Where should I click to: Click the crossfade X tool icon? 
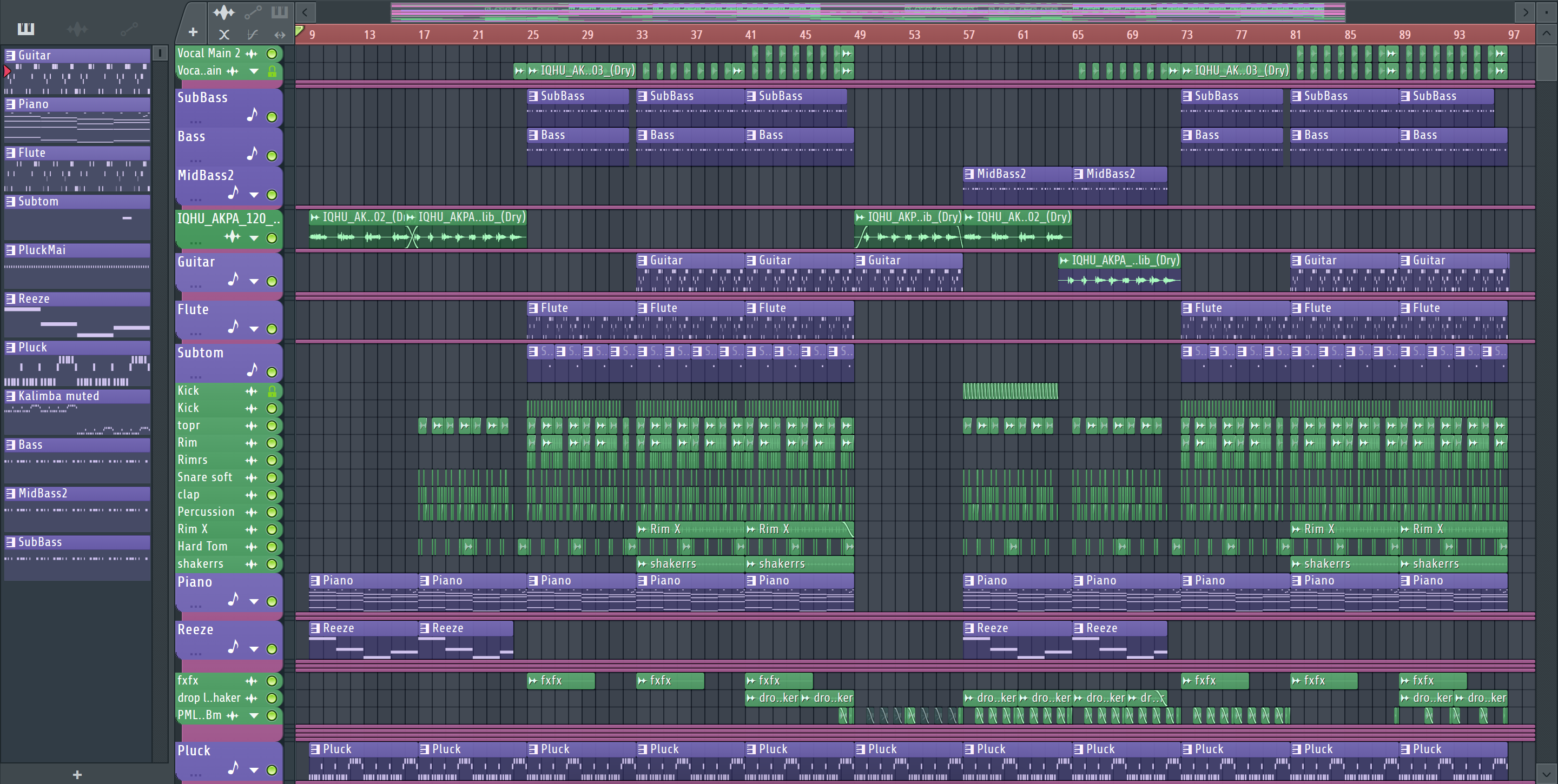click(x=224, y=35)
